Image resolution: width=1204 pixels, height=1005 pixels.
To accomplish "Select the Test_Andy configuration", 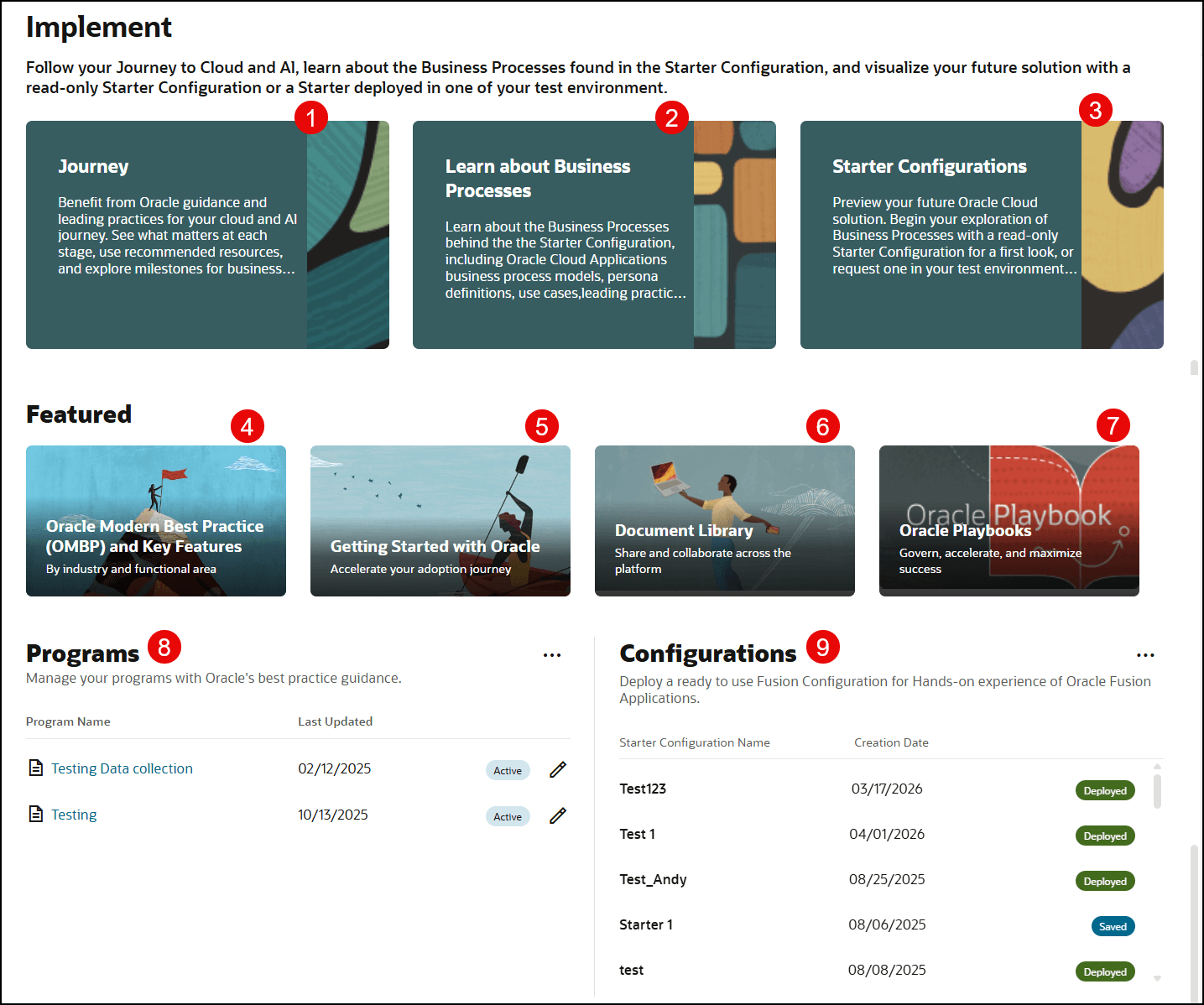I will (x=877, y=879).
